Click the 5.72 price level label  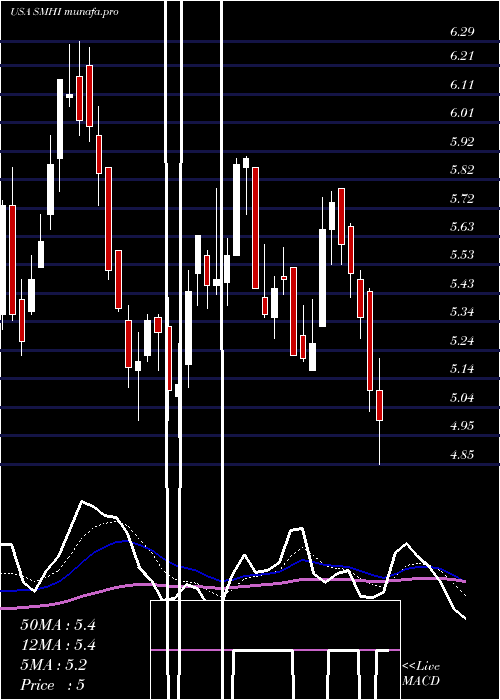462,199
